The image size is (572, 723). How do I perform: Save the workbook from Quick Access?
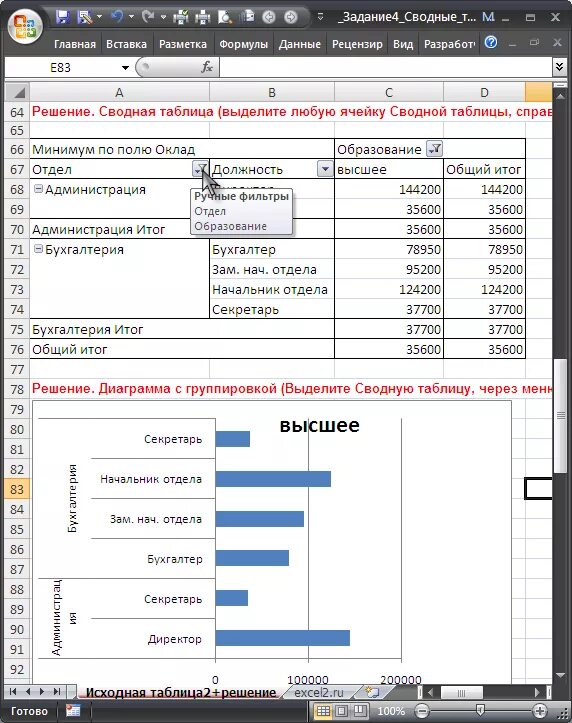pos(62,17)
